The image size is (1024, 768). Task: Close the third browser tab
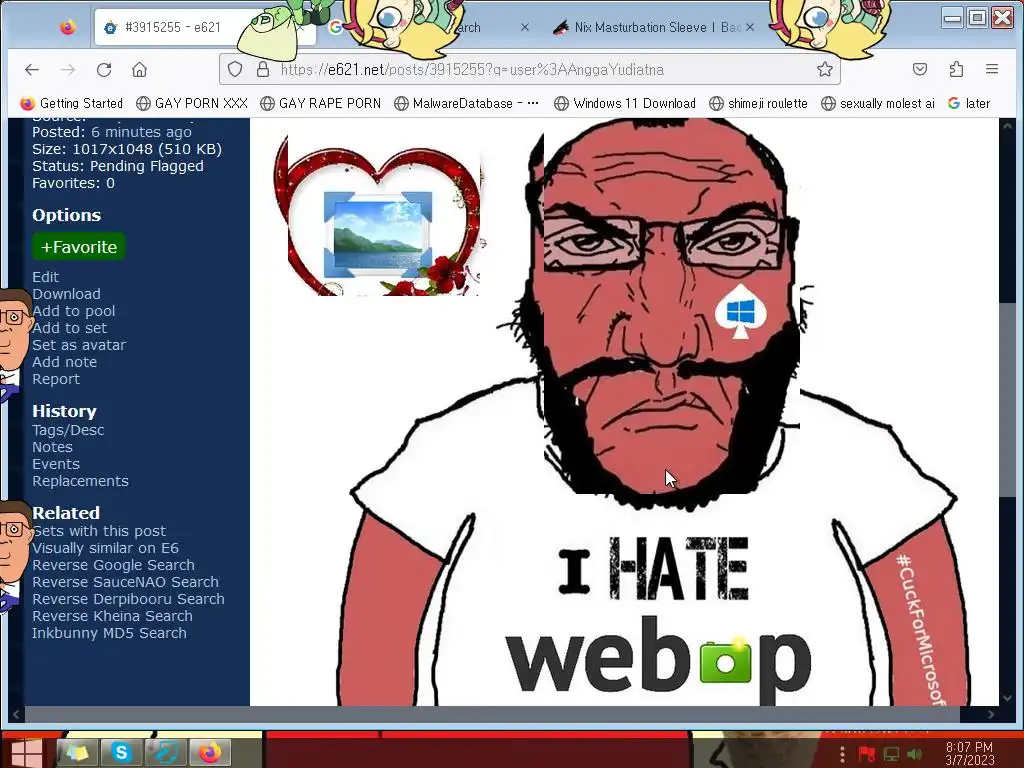(750, 27)
